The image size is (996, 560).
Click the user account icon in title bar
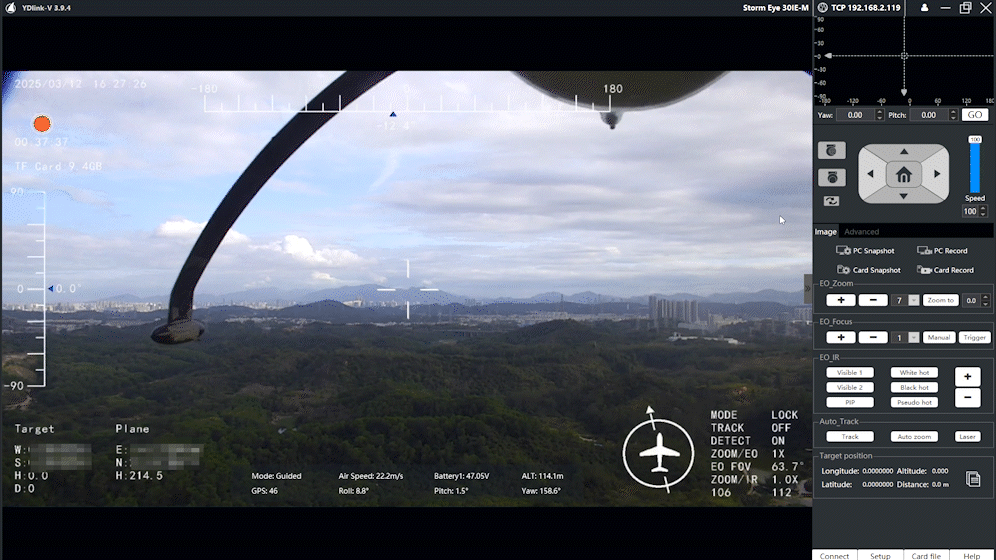[x=924, y=8]
